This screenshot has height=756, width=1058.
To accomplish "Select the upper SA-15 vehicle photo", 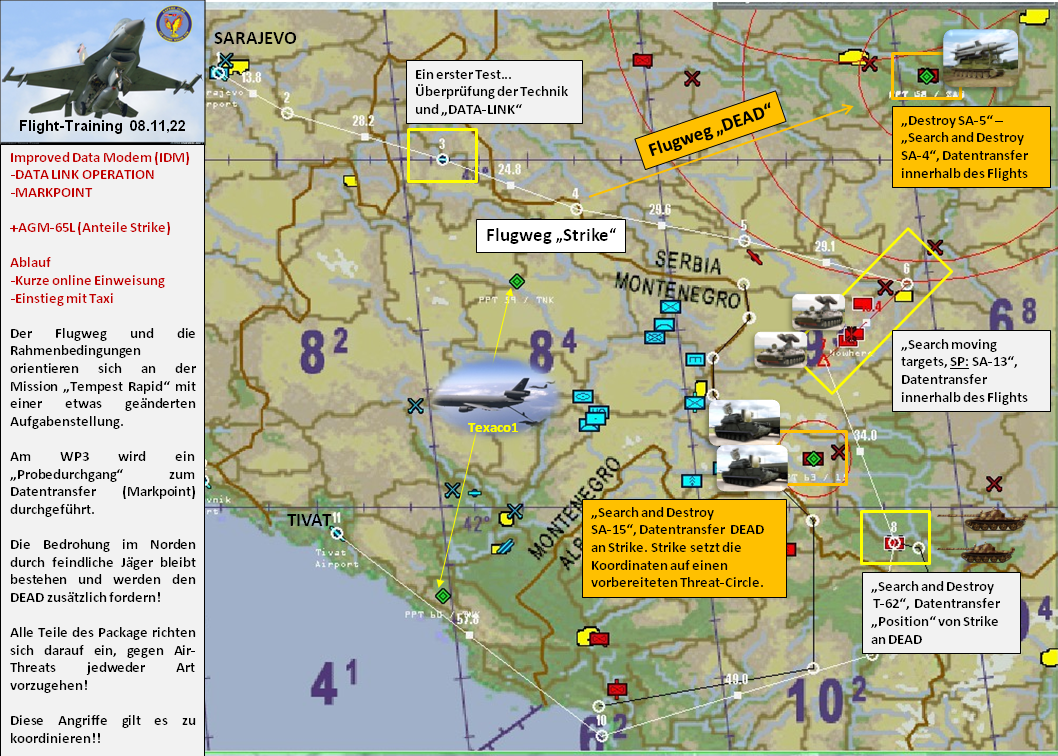I will [x=744, y=422].
